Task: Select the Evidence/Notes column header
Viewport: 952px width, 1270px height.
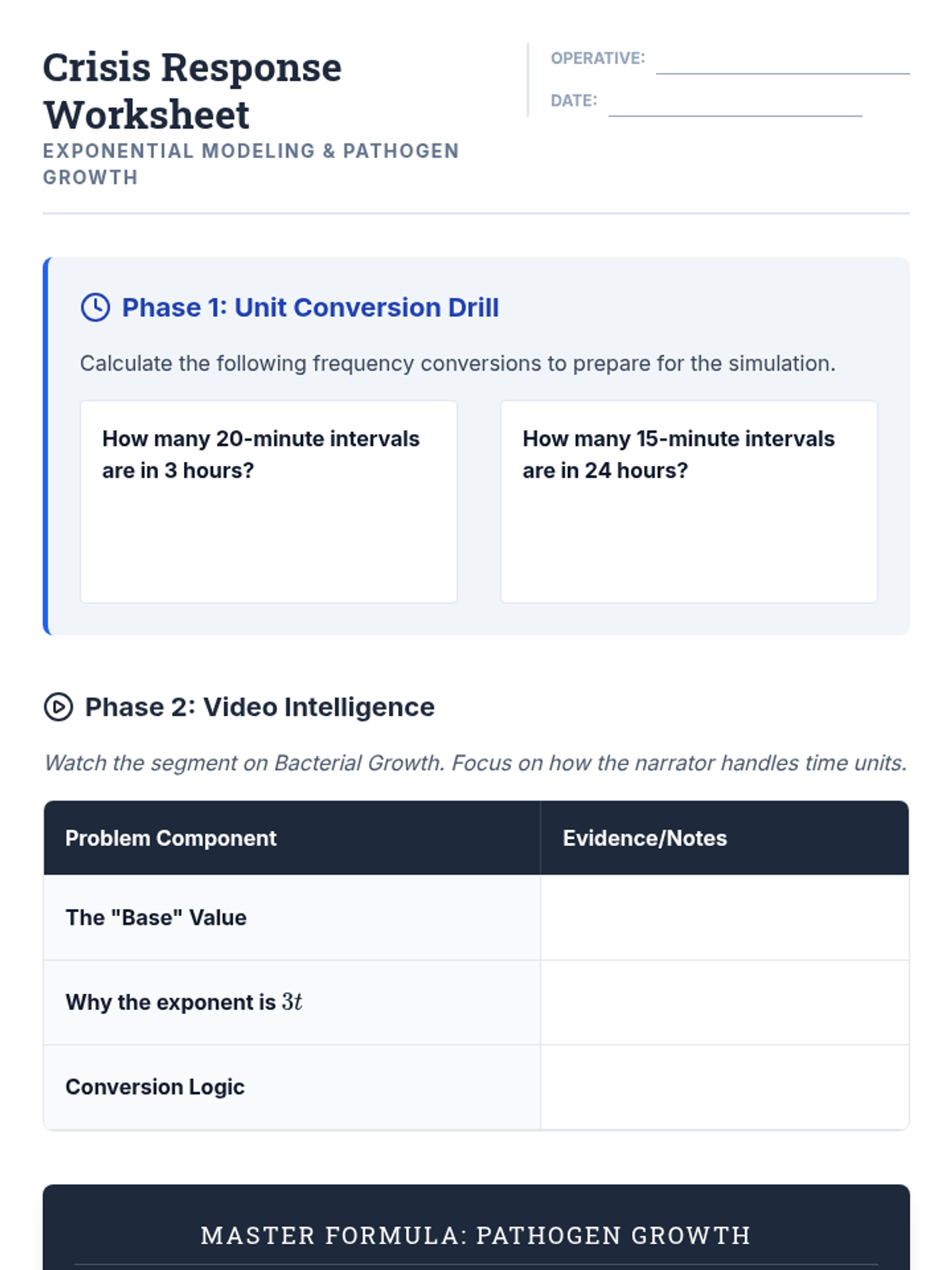Action: (644, 838)
